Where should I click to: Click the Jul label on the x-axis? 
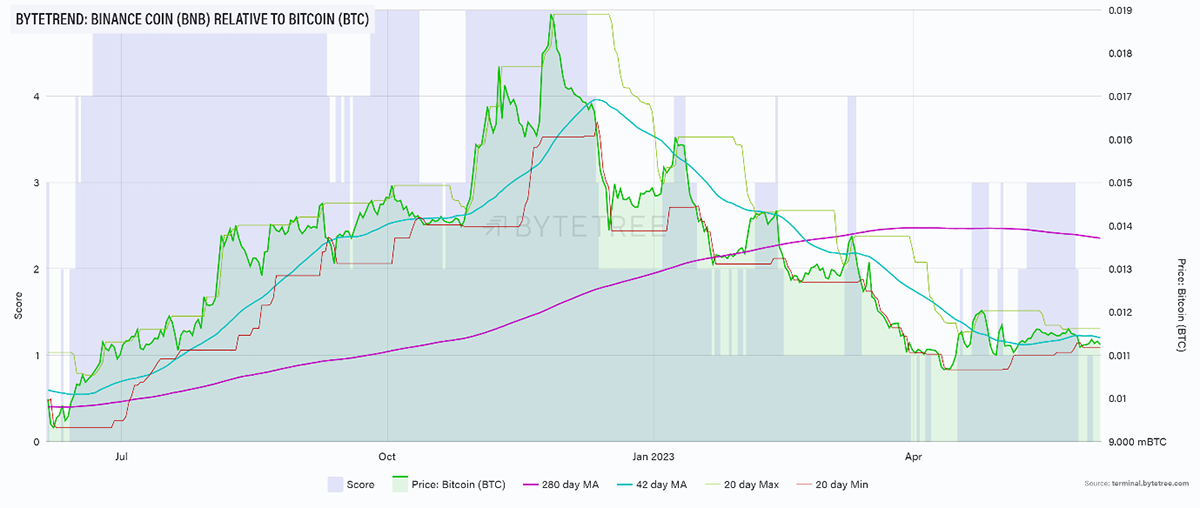pyautogui.click(x=121, y=458)
